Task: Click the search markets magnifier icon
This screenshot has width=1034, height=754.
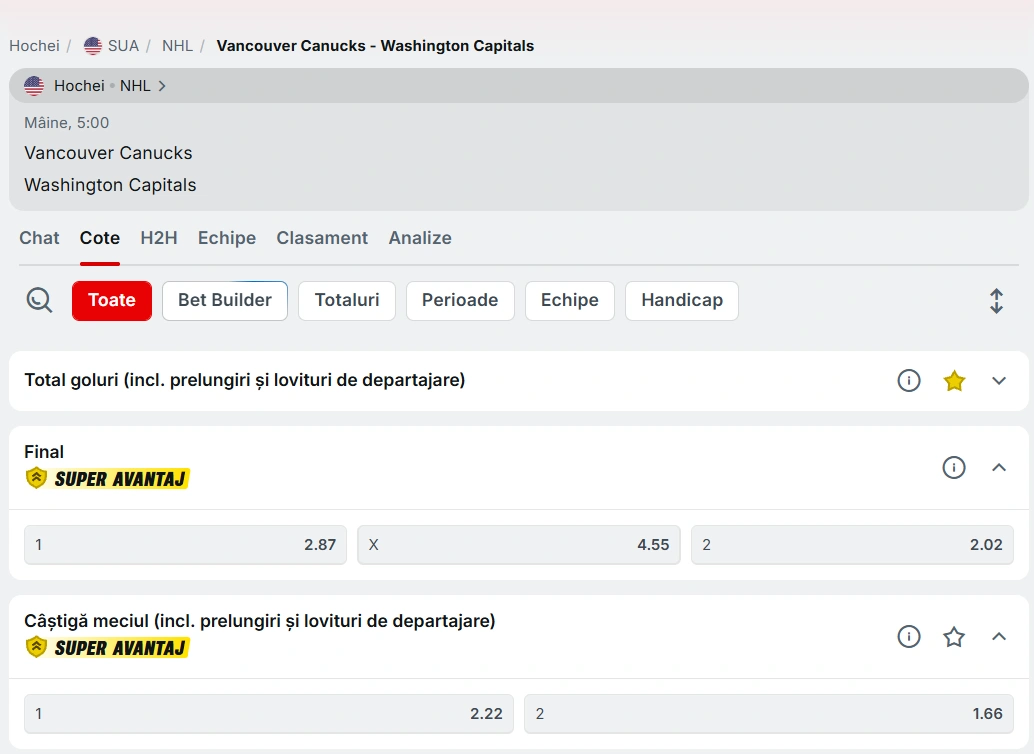Action: (x=39, y=300)
